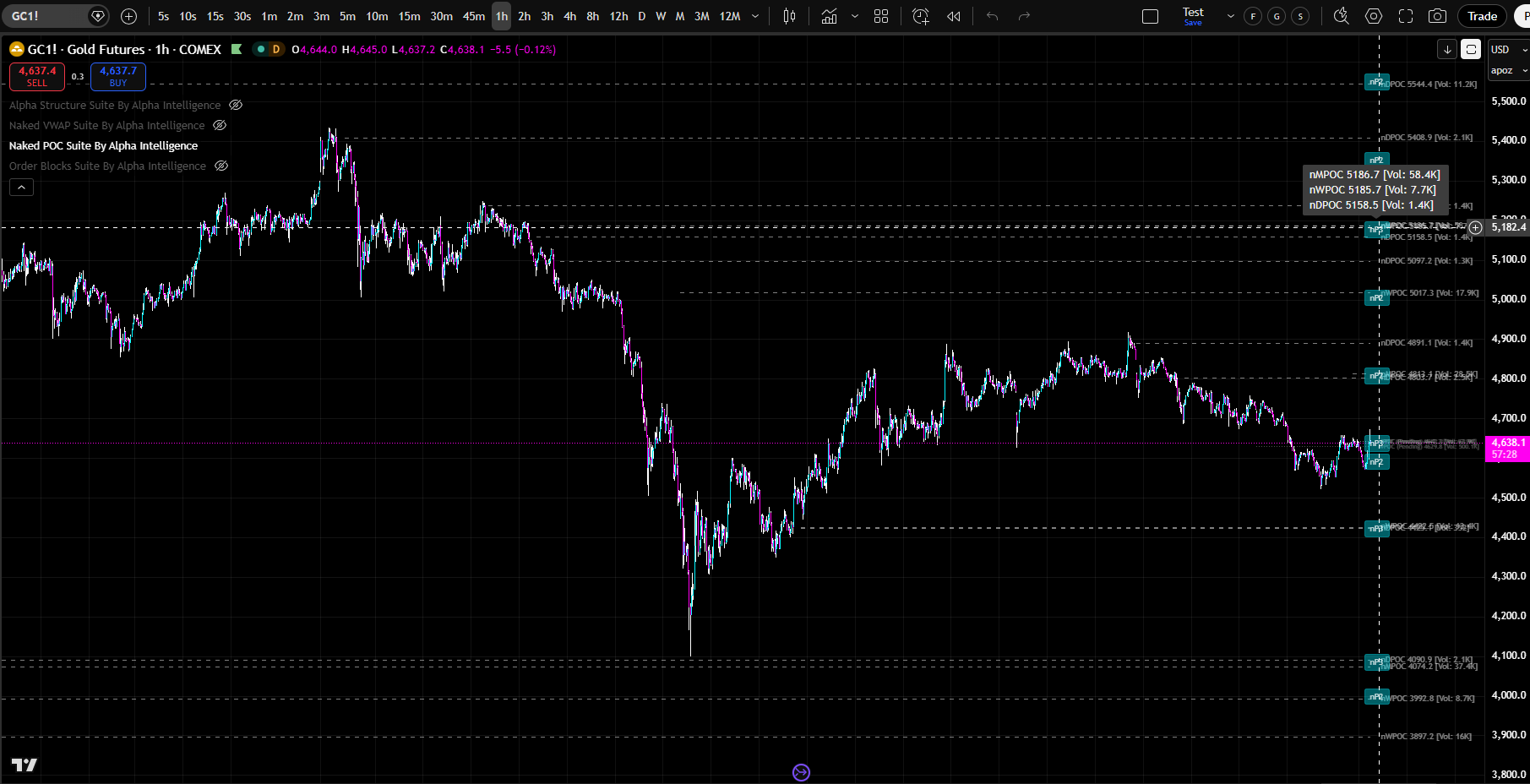Create an alert with the clock-plus icon
This screenshot has width=1530, height=784.
[x=921, y=16]
